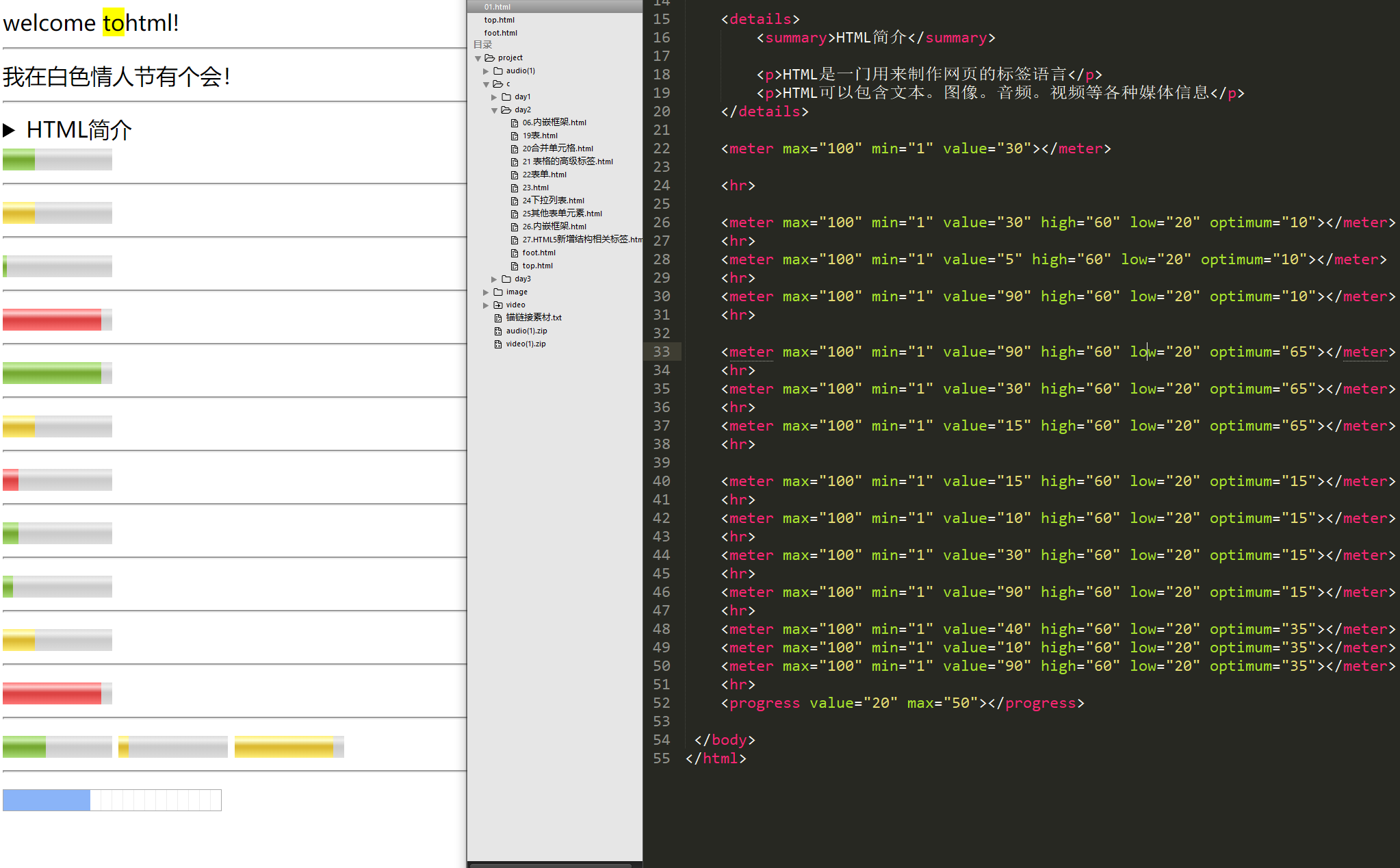Click line number 40 in gutter
This screenshot has height=868, width=1400.
point(661,481)
